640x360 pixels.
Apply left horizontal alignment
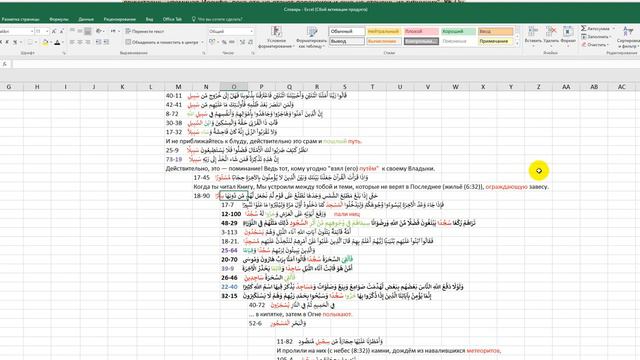pyautogui.click(x=72, y=42)
